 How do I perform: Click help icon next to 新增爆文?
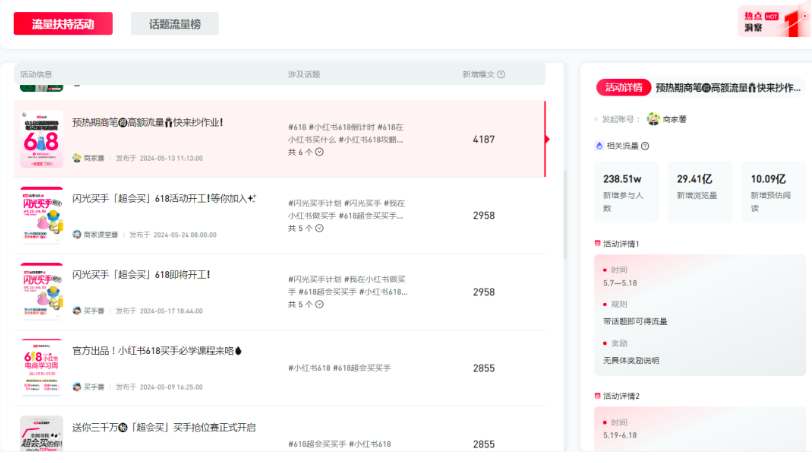[501, 75]
